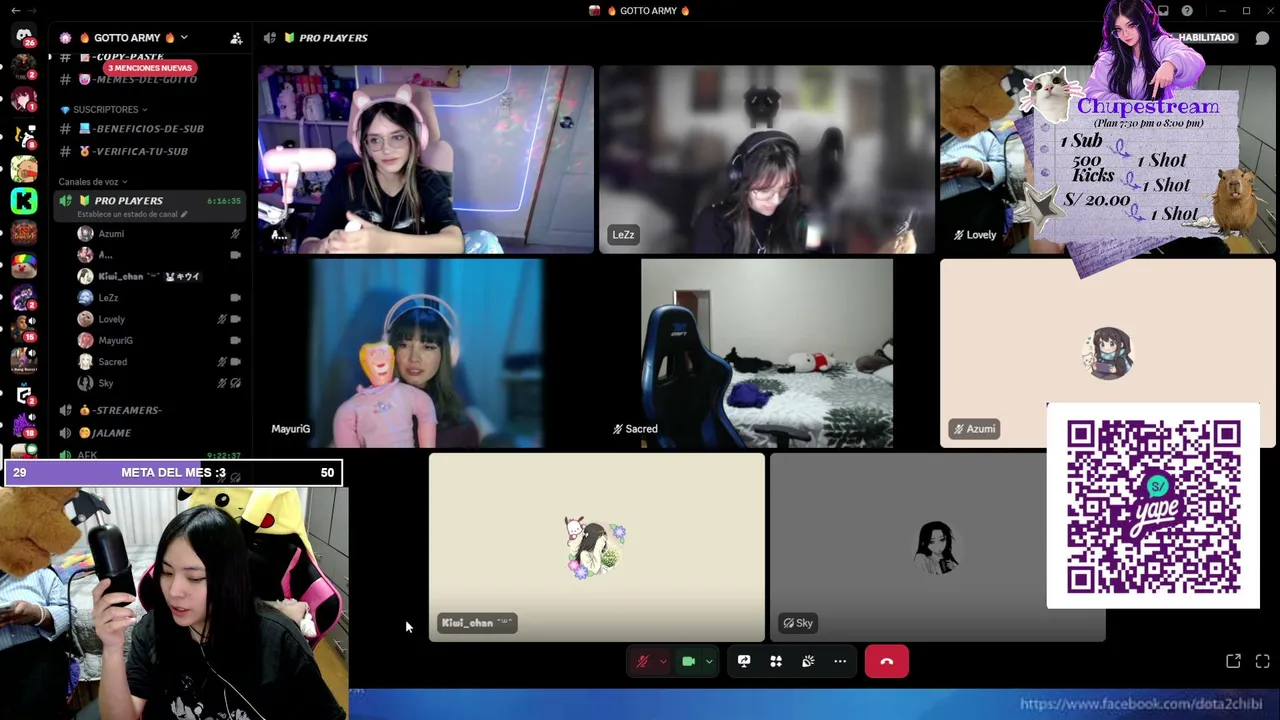Focus Kiwi_chan's avatar tile
Viewport: 1280px width, 720px height.
click(x=597, y=547)
